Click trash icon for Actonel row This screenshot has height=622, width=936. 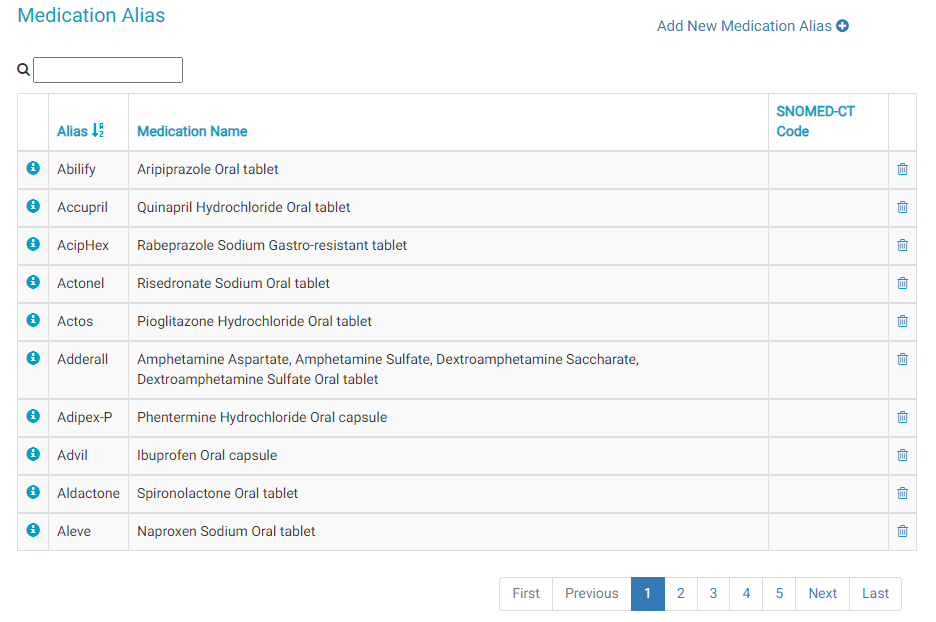pyautogui.click(x=902, y=283)
